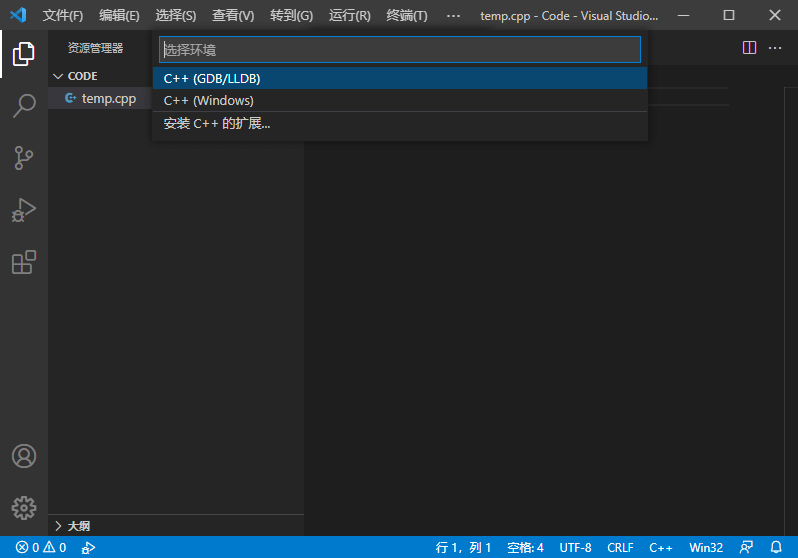The image size is (798, 558).
Task: Open the Search view icon
Action: coord(23,106)
